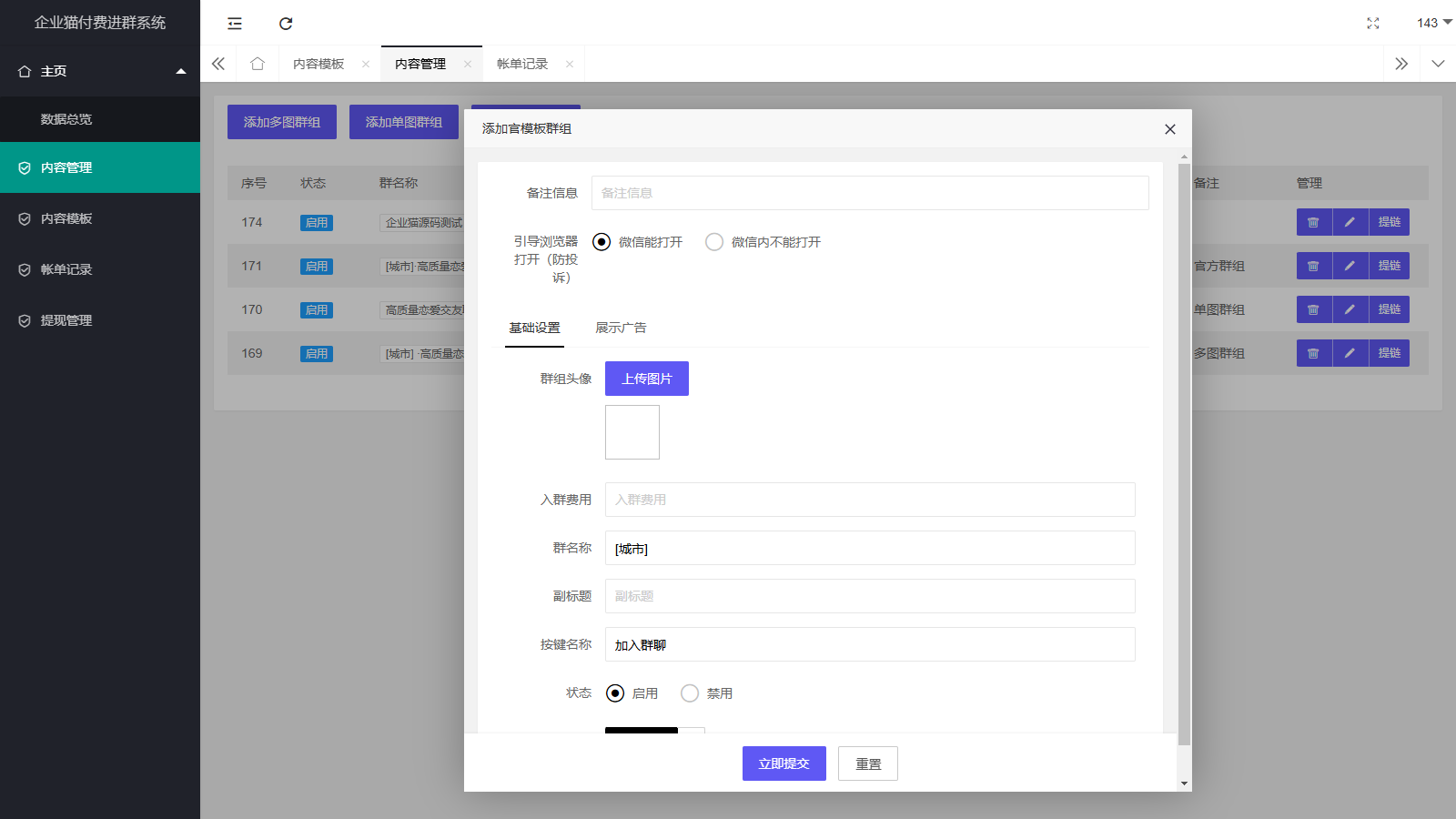Open the tab options chevron dropdown
This screenshot has height=819, width=1456.
coord(1438,64)
